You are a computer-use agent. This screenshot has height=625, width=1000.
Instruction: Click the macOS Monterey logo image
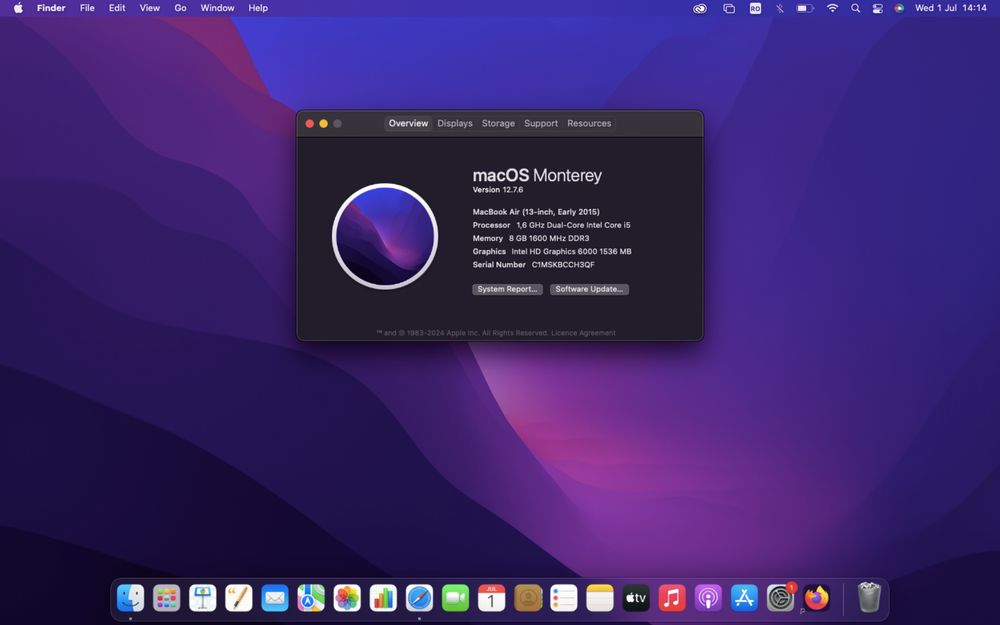[385, 237]
